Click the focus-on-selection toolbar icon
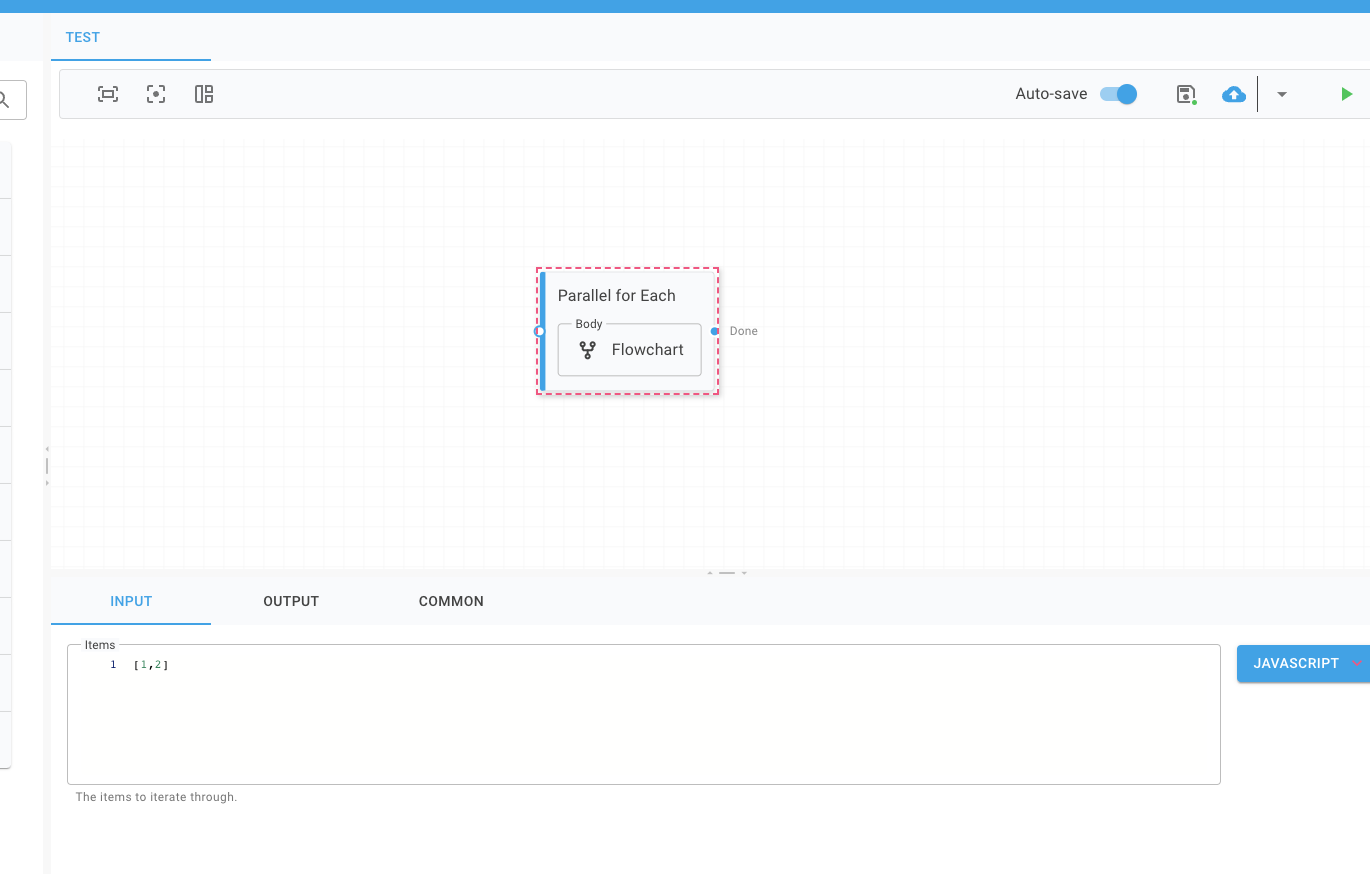Image resolution: width=1370 pixels, height=874 pixels. pos(156,93)
